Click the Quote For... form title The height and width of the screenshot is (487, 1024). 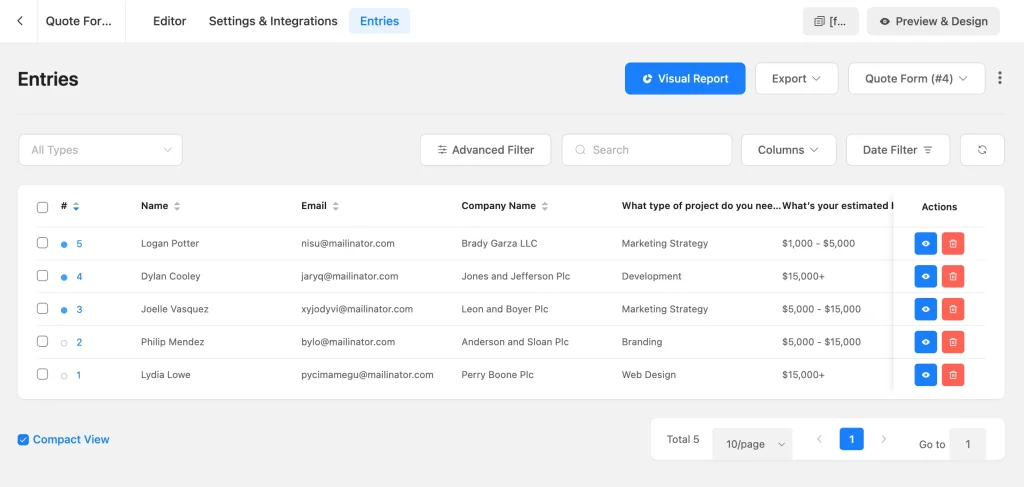pyautogui.click(x=78, y=21)
